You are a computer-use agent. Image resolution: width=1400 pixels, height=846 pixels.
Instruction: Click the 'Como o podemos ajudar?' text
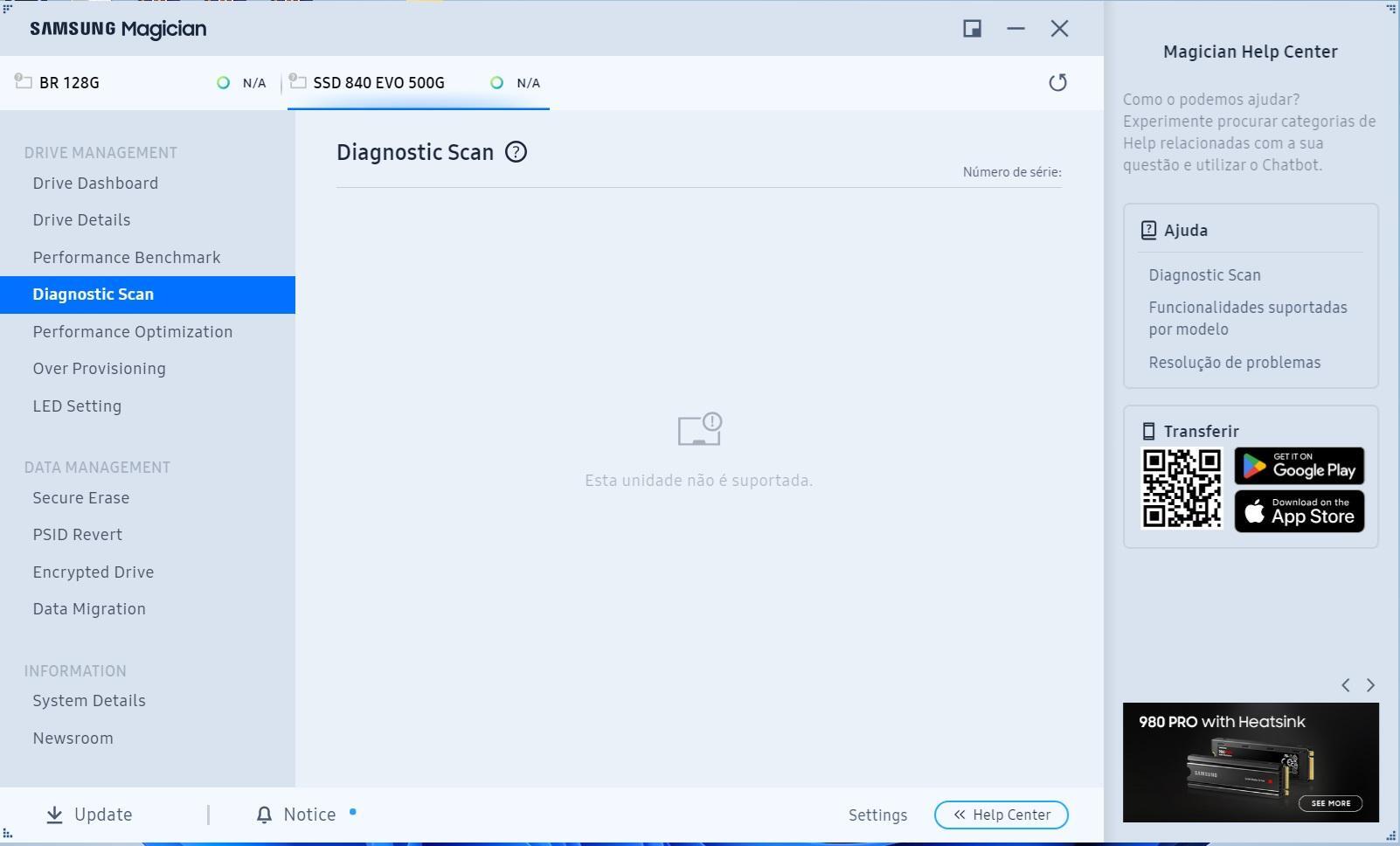(x=1210, y=100)
